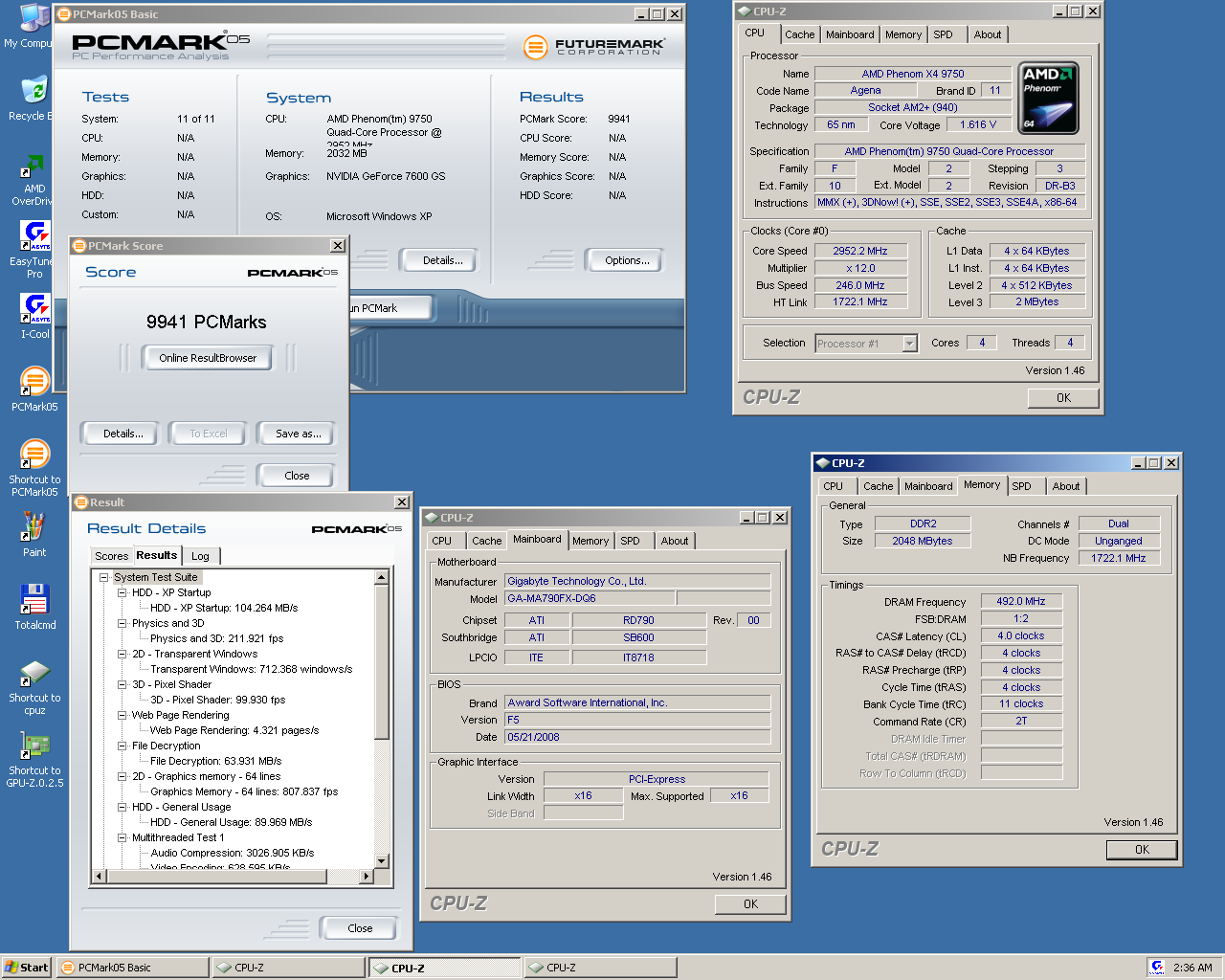Open the Processor #1 selection dropdown
The width and height of the screenshot is (1225, 980).
[910, 344]
